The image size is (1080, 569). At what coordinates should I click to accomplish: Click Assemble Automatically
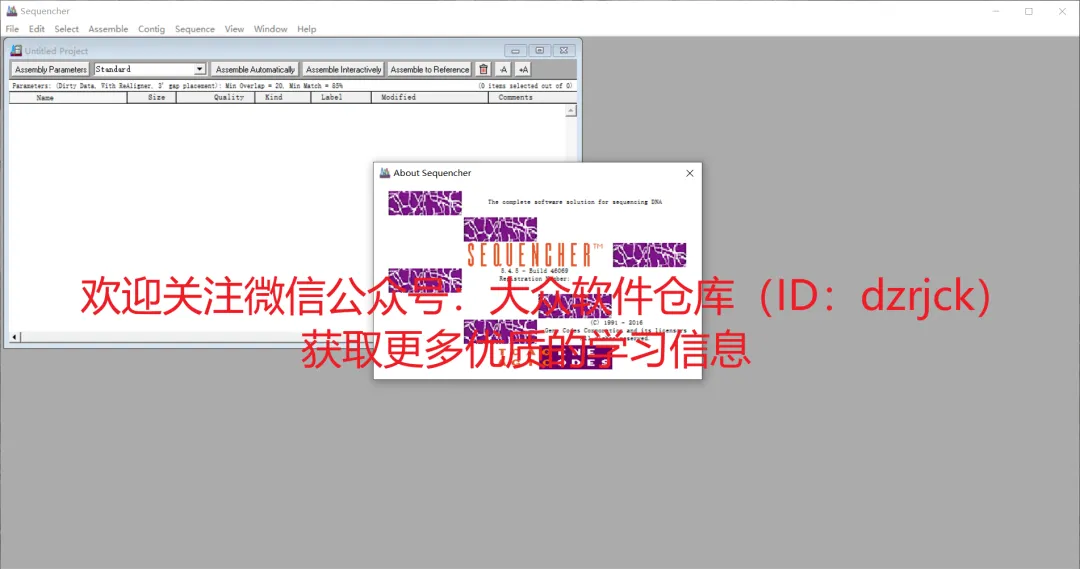coord(255,70)
